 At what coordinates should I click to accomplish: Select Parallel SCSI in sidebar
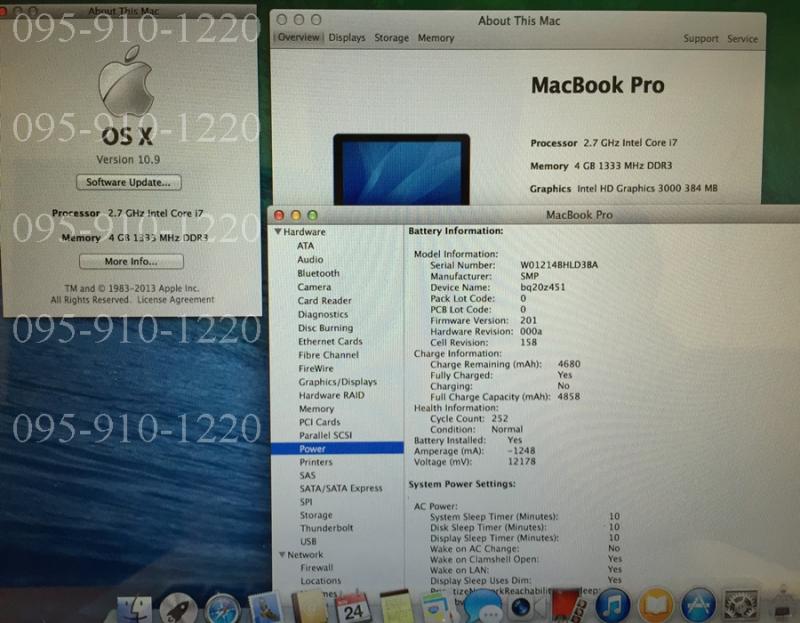pos(326,435)
